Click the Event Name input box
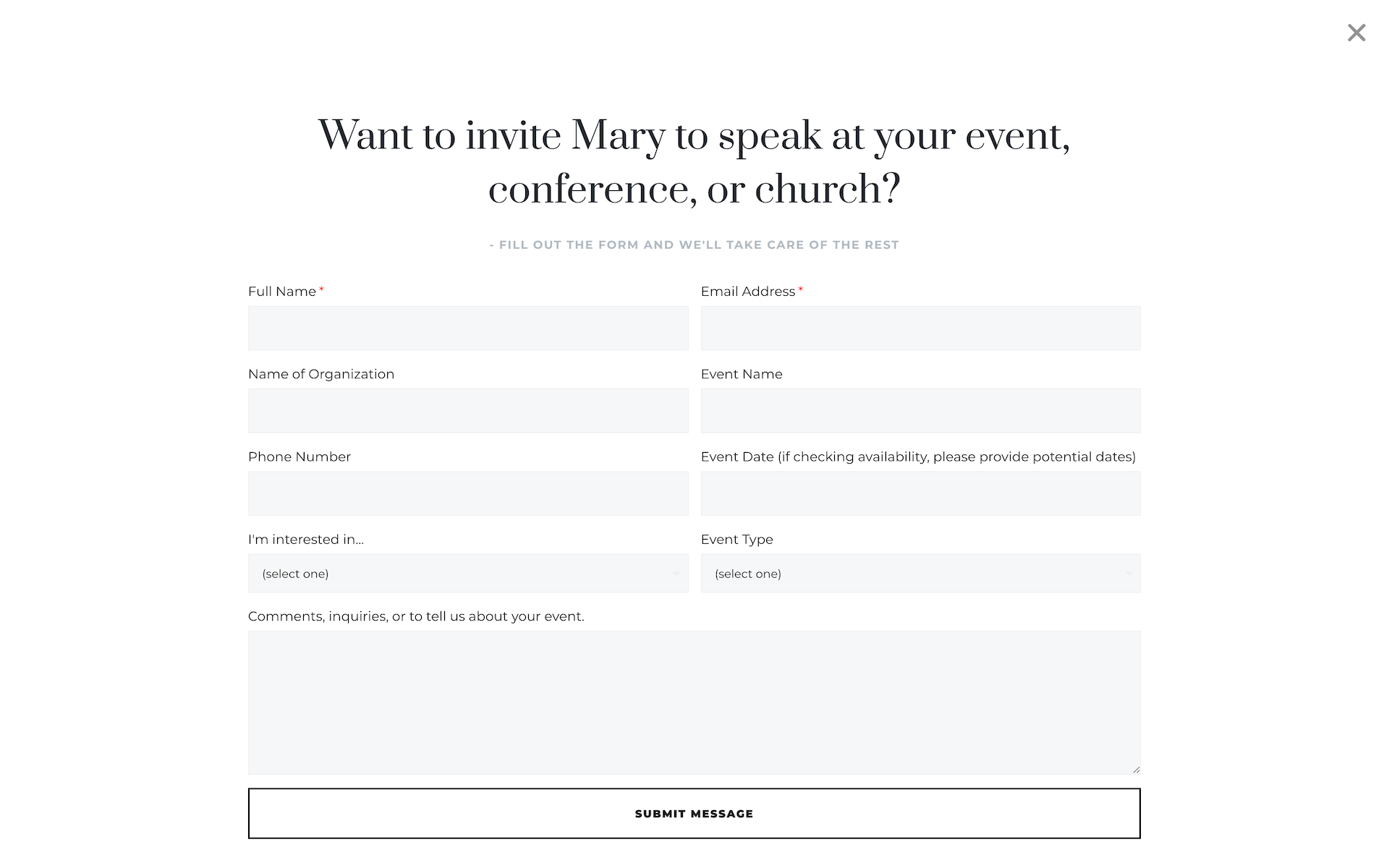This screenshot has width=1389, height=868. pos(920,411)
